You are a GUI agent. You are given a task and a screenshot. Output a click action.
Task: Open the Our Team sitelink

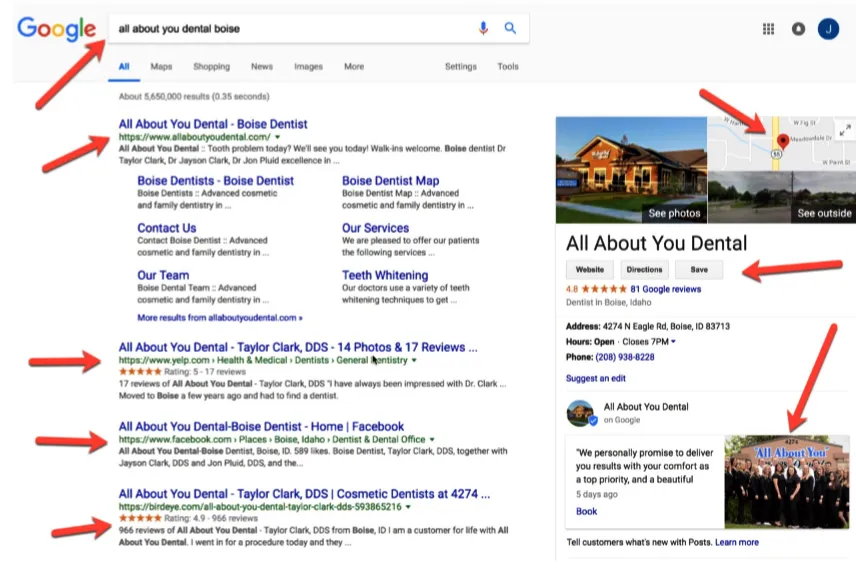tap(163, 275)
